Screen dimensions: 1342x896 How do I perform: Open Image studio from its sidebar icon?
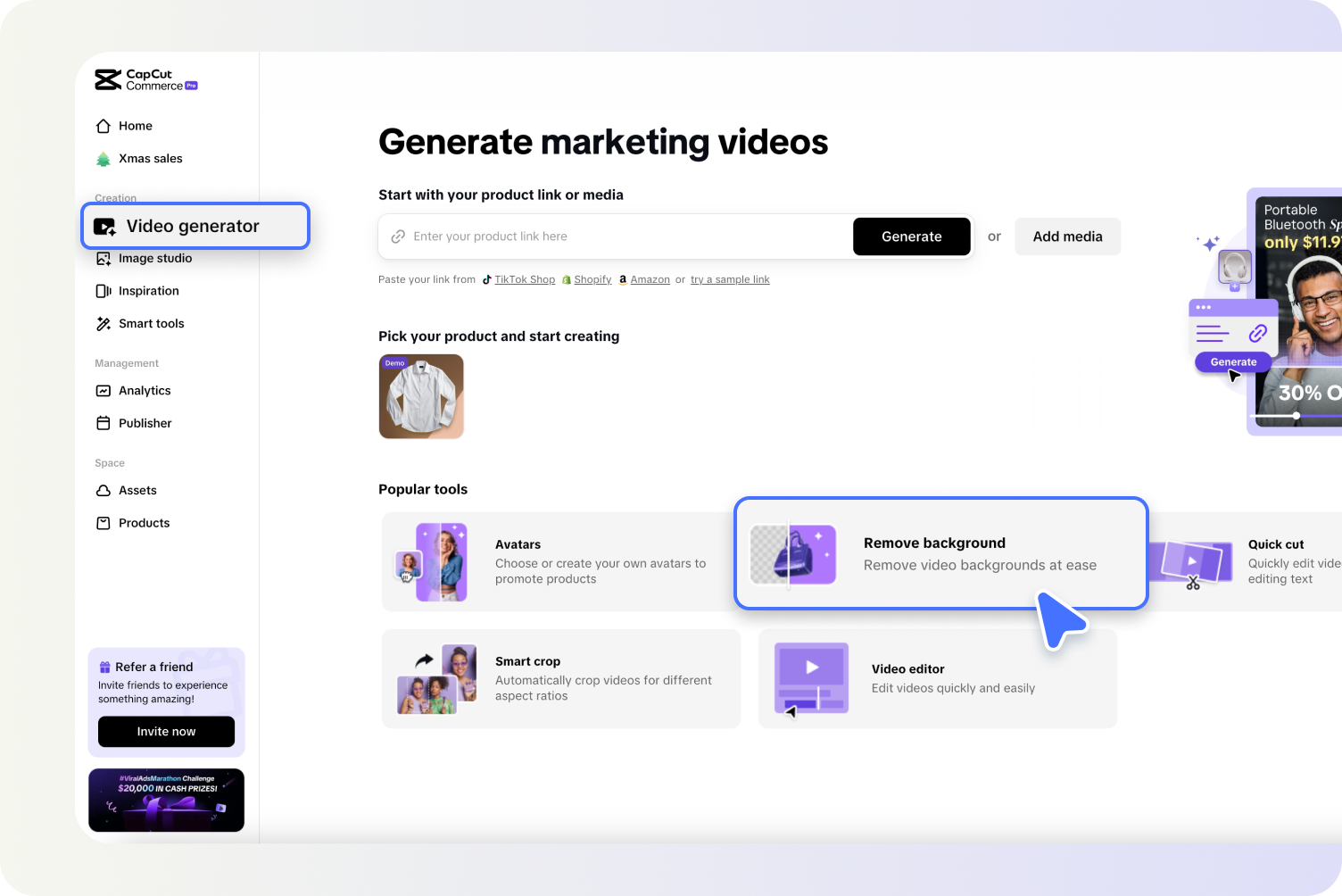pos(104,259)
